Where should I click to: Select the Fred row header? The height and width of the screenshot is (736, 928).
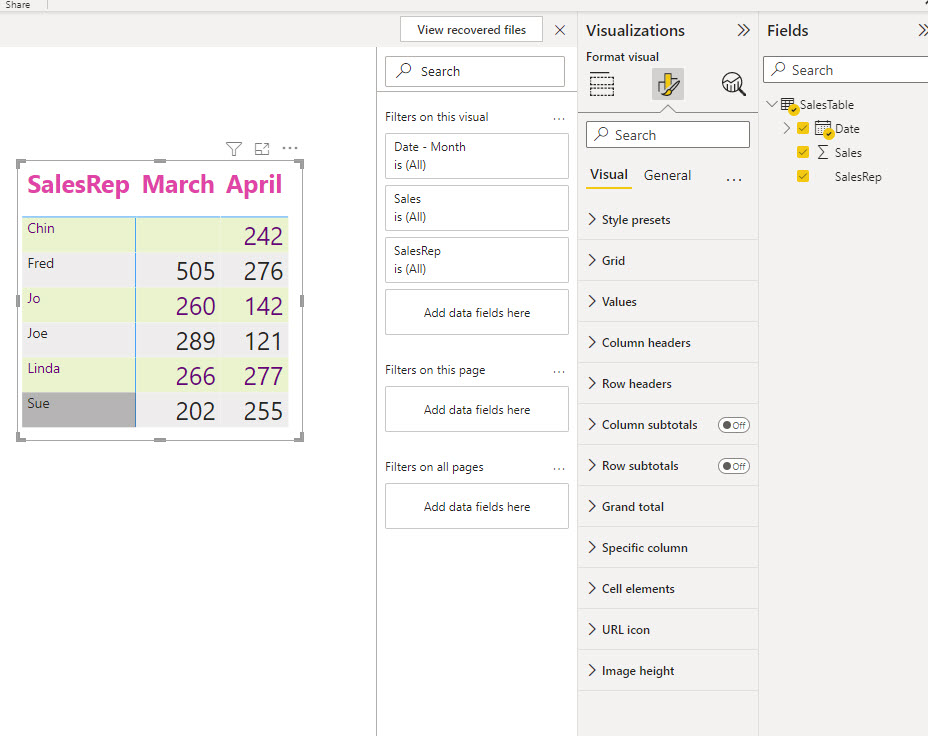(79, 270)
